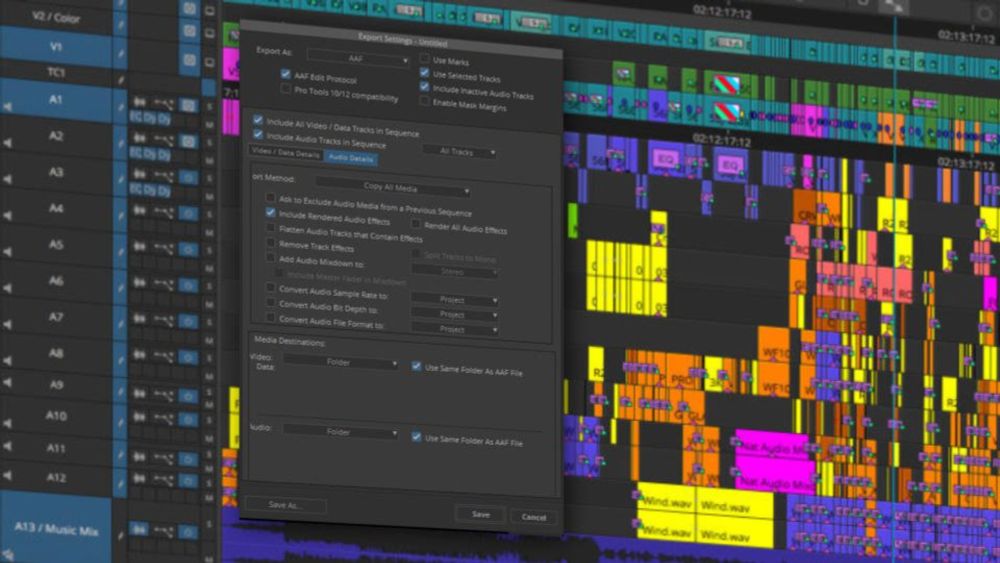Click the automation line icon on track A4

tap(163, 212)
